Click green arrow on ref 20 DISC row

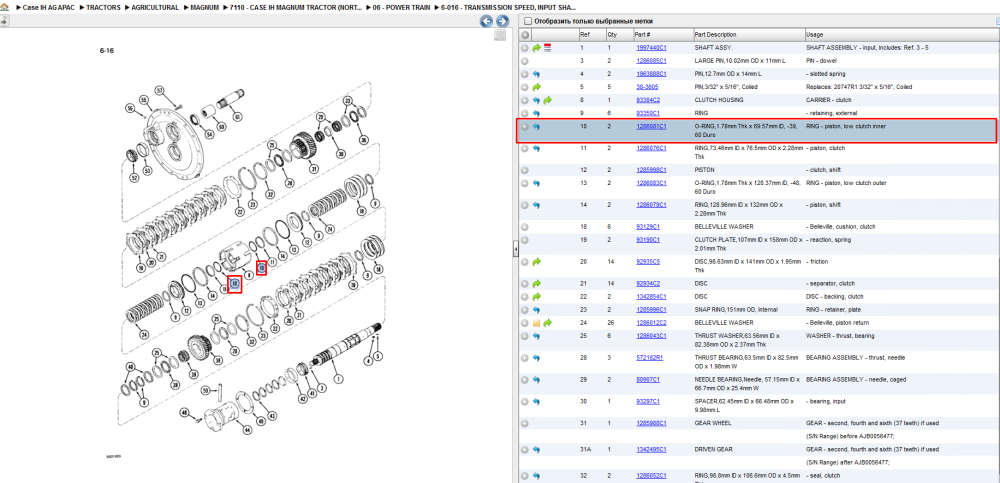pos(536,262)
